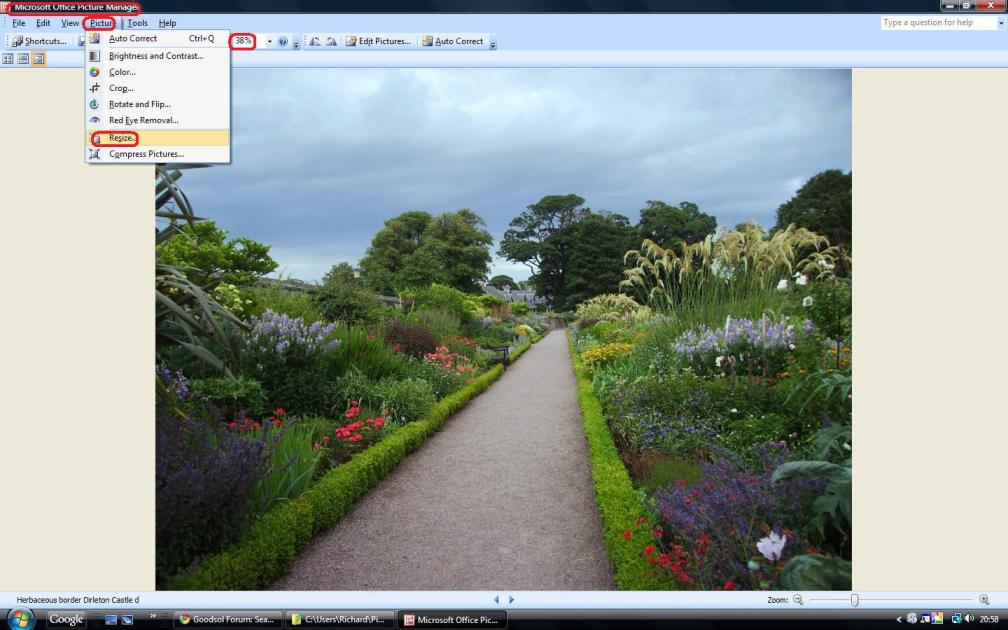
Task: Open the zoom percentage dropdown arrow
Action: [269, 41]
